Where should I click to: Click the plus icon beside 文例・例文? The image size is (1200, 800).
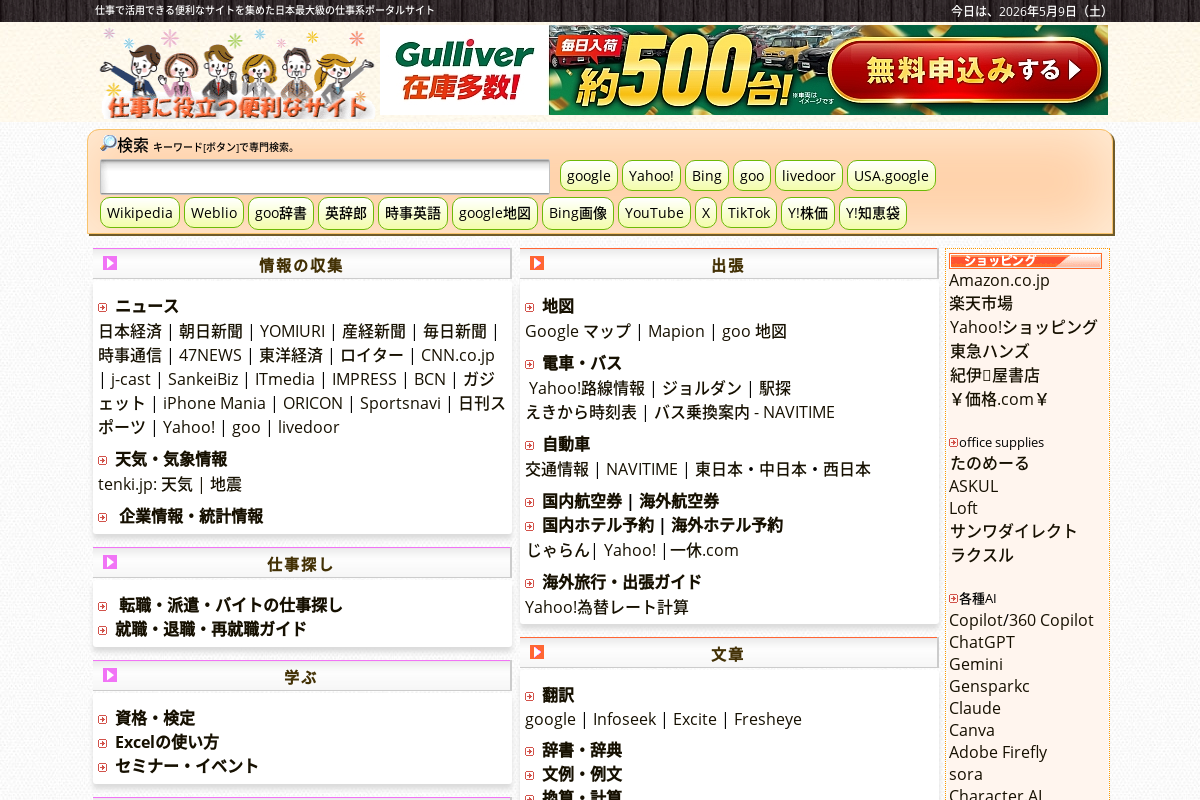pos(529,776)
